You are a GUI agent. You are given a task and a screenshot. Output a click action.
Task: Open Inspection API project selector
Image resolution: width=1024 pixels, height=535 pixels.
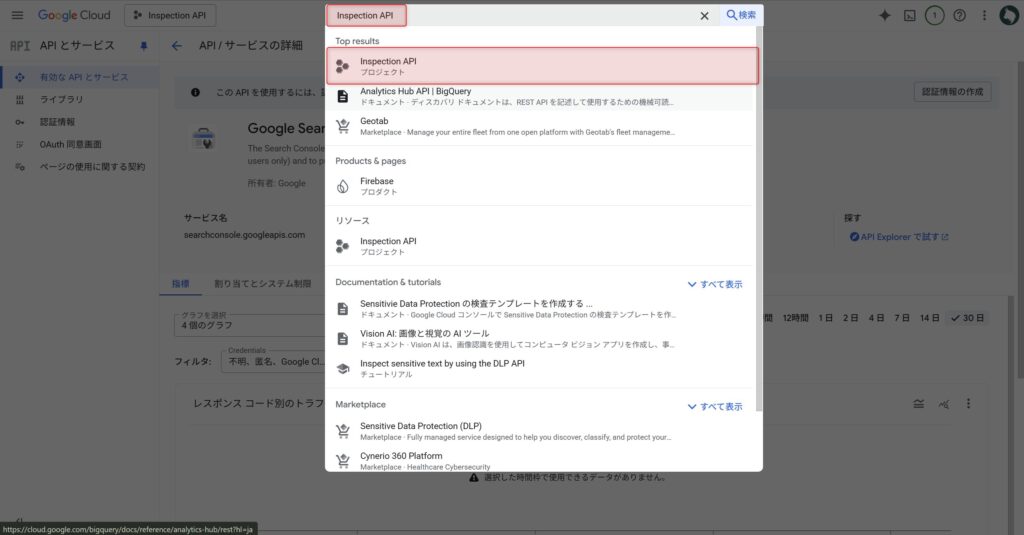pos(170,16)
